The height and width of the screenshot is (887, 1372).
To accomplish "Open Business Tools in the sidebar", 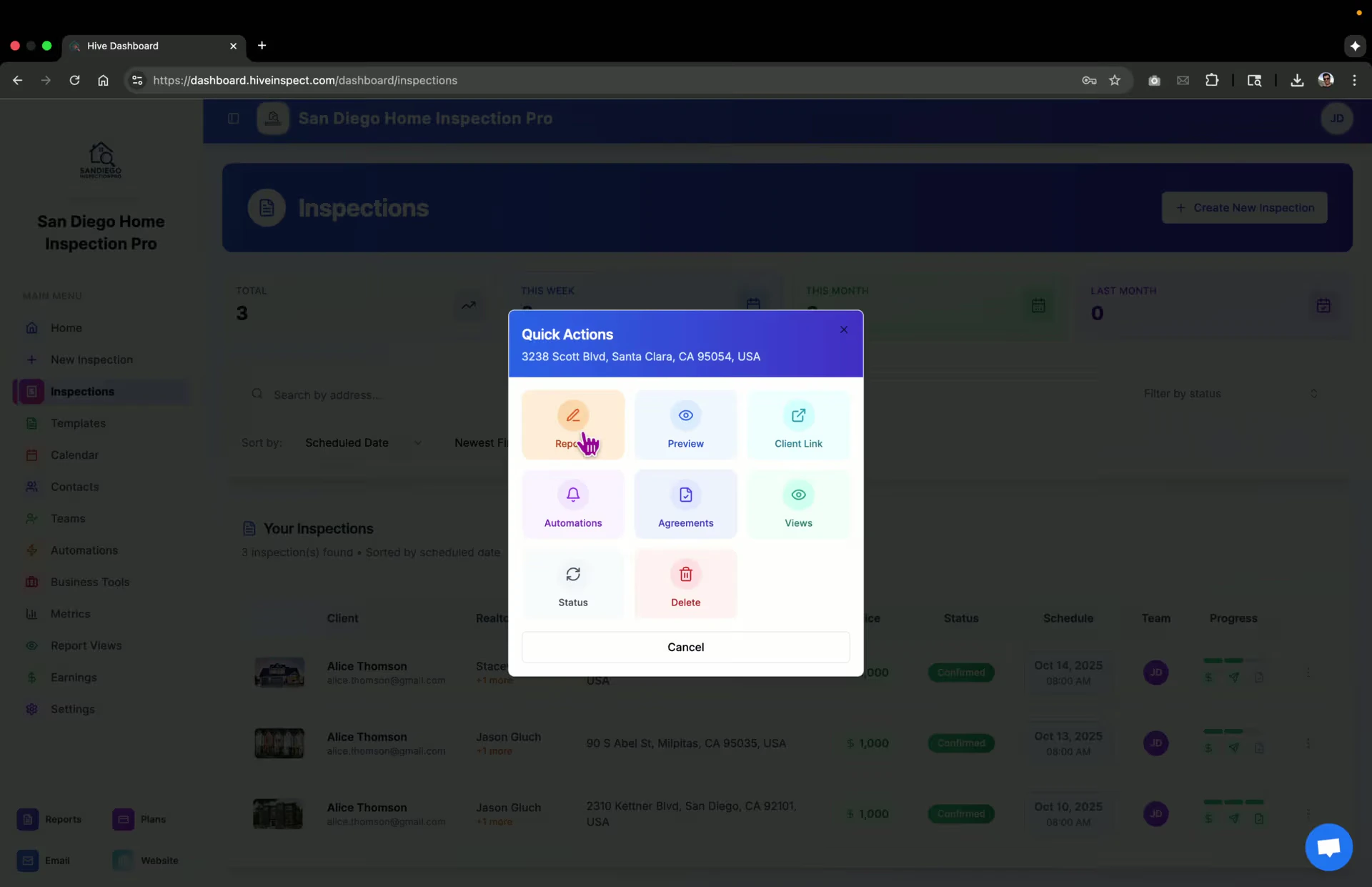I will 101,583.
